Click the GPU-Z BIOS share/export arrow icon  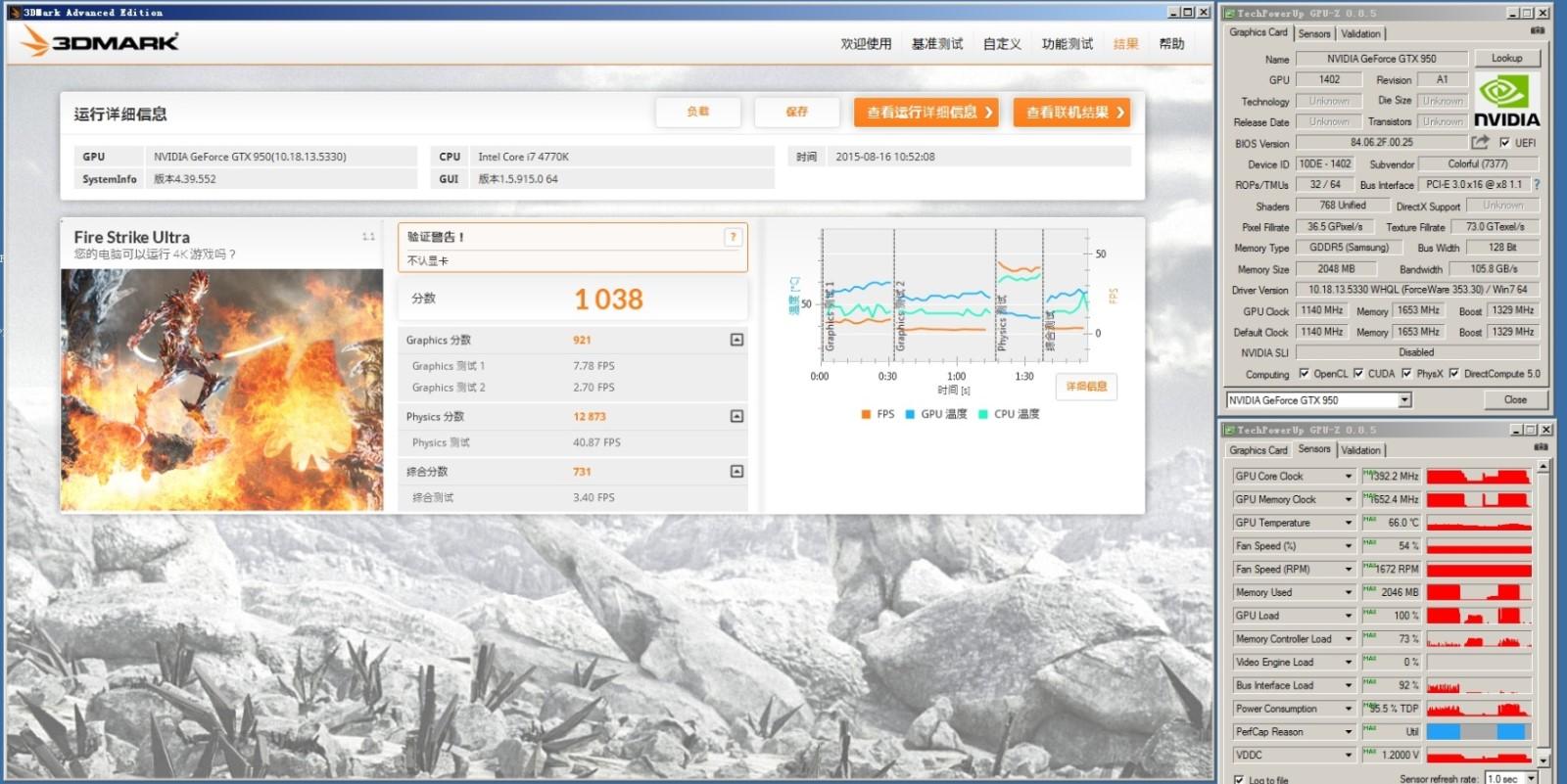coord(1480,142)
